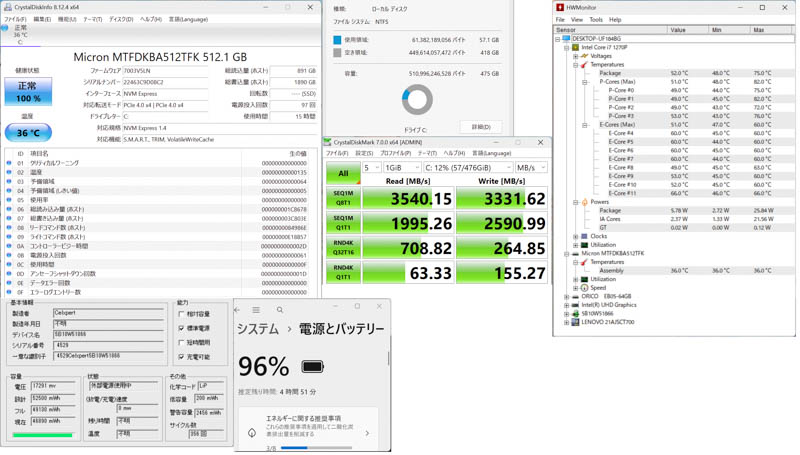Click the search magnifier icon in Settings
800x455 pixels.
click(280, 310)
